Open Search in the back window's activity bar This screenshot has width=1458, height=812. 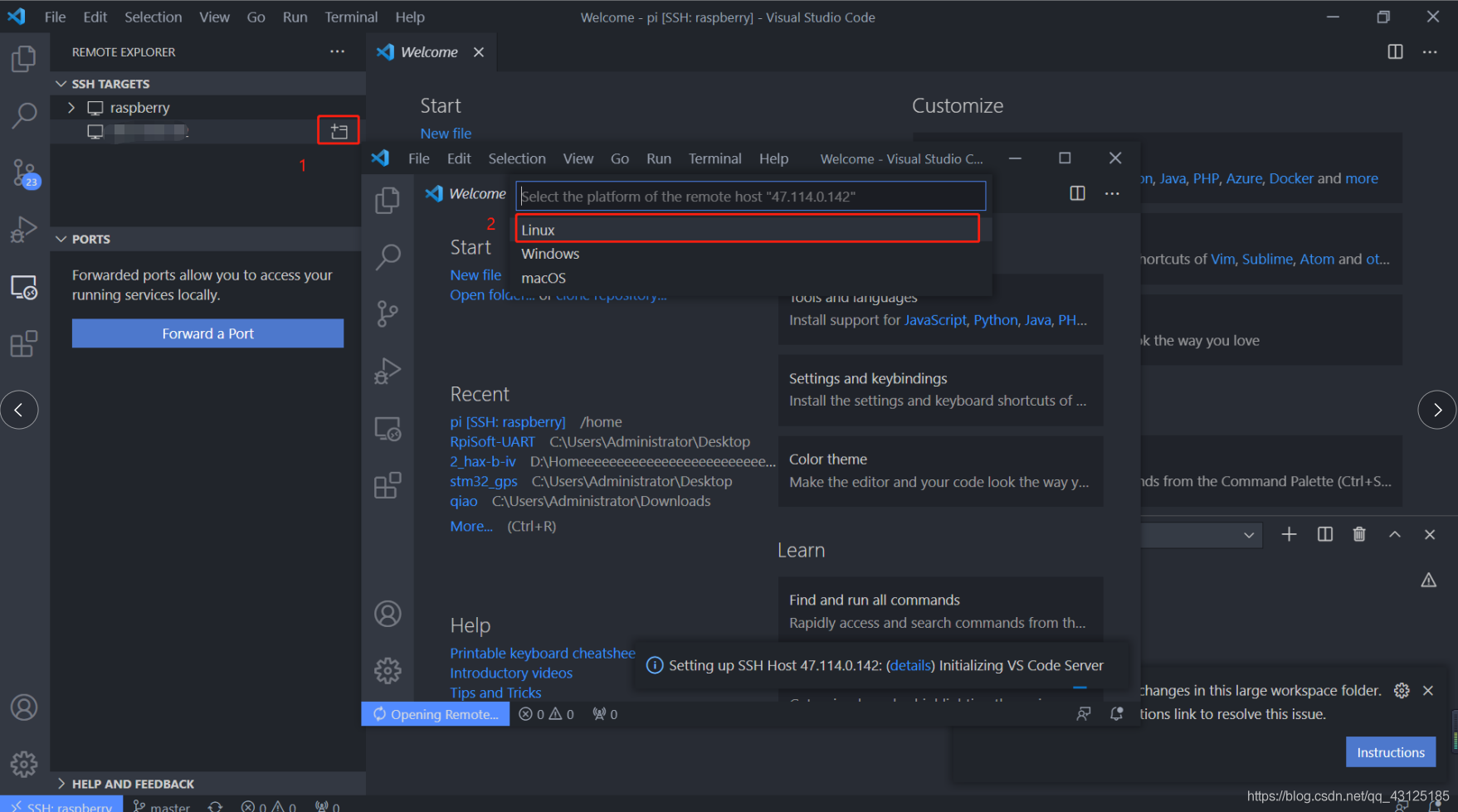(x=24, y=115)
